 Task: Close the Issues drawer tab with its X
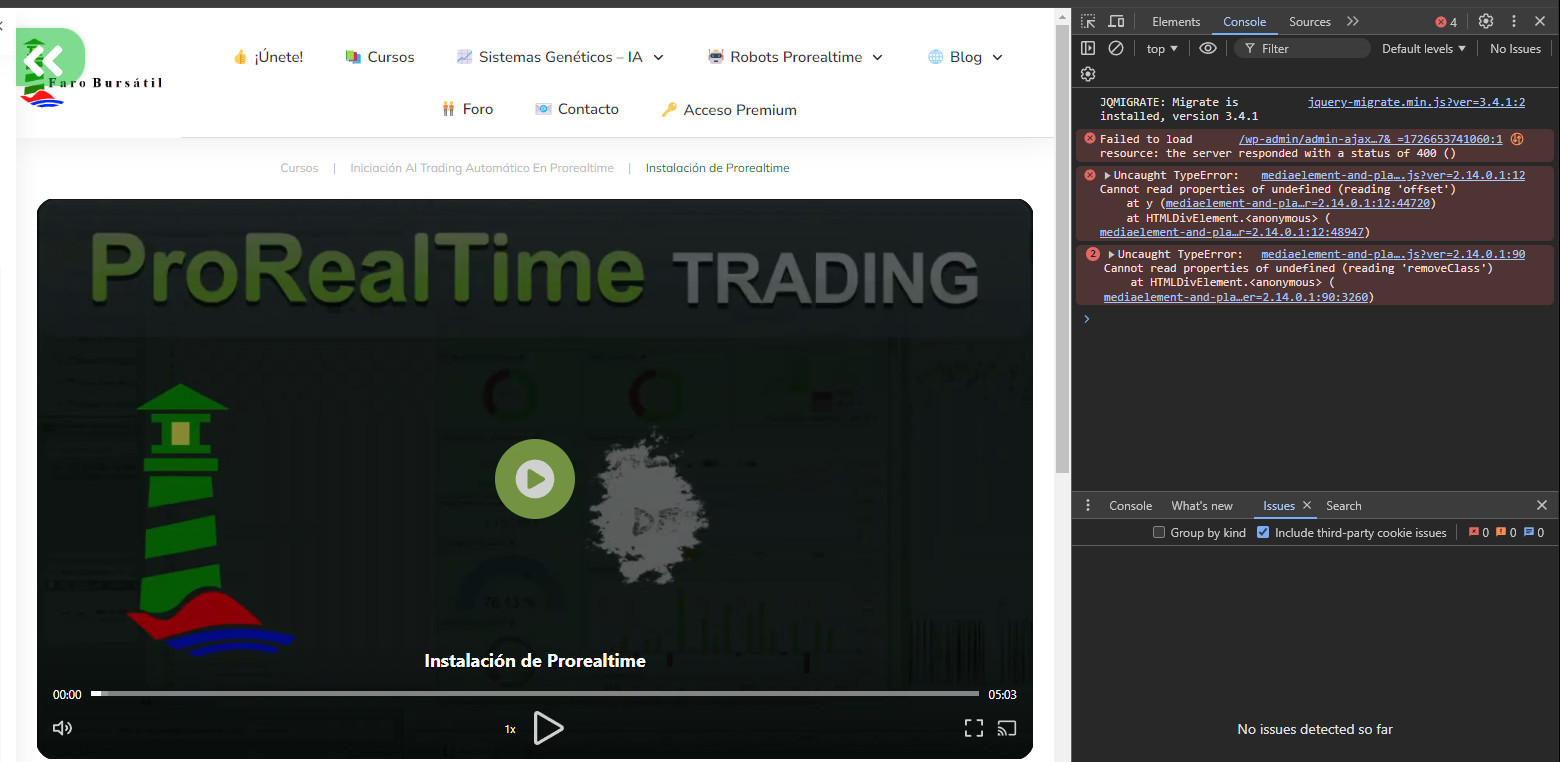pyautogui.click(x=1307, y=505)
